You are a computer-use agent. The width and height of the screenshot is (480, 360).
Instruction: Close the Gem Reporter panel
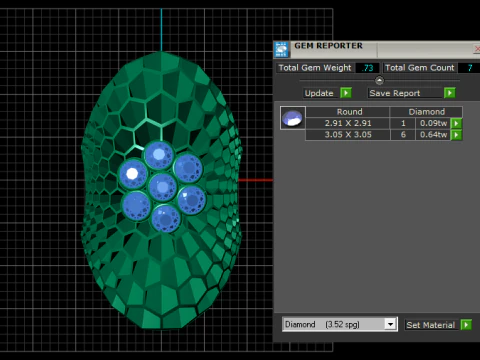pos(477,49)
